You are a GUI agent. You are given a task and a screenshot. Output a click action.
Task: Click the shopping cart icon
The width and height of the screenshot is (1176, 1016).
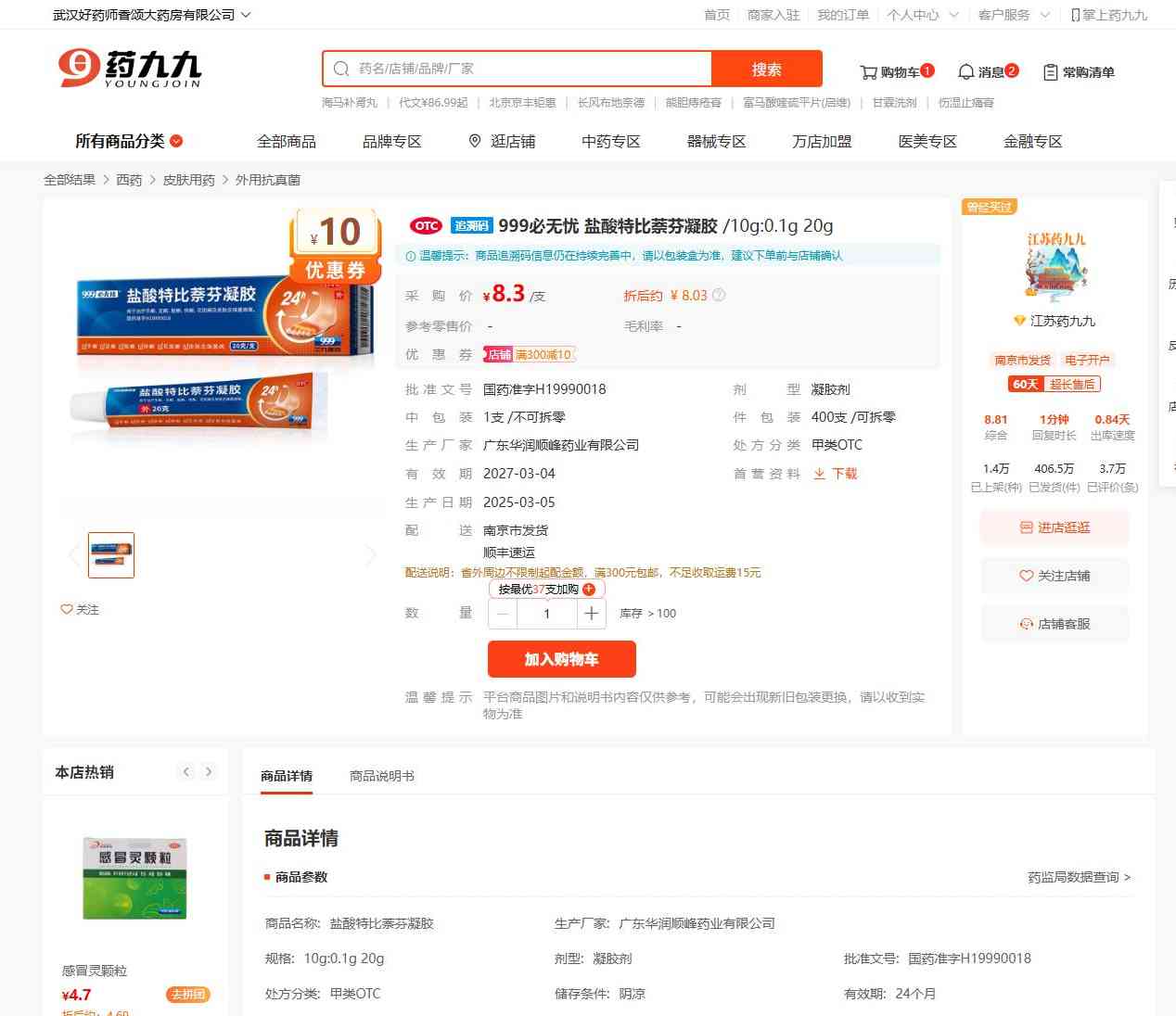coord(868,72)
